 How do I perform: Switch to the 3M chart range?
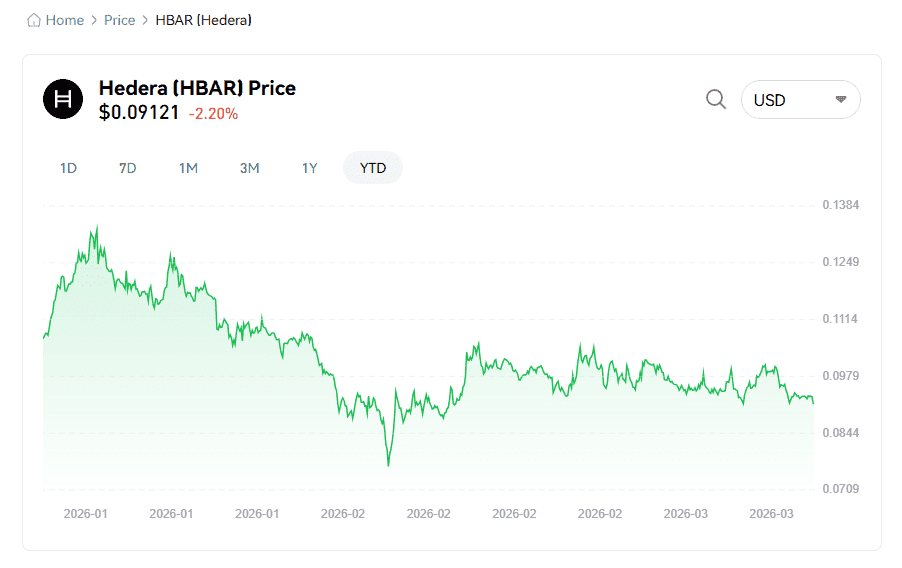click(249, 168)
